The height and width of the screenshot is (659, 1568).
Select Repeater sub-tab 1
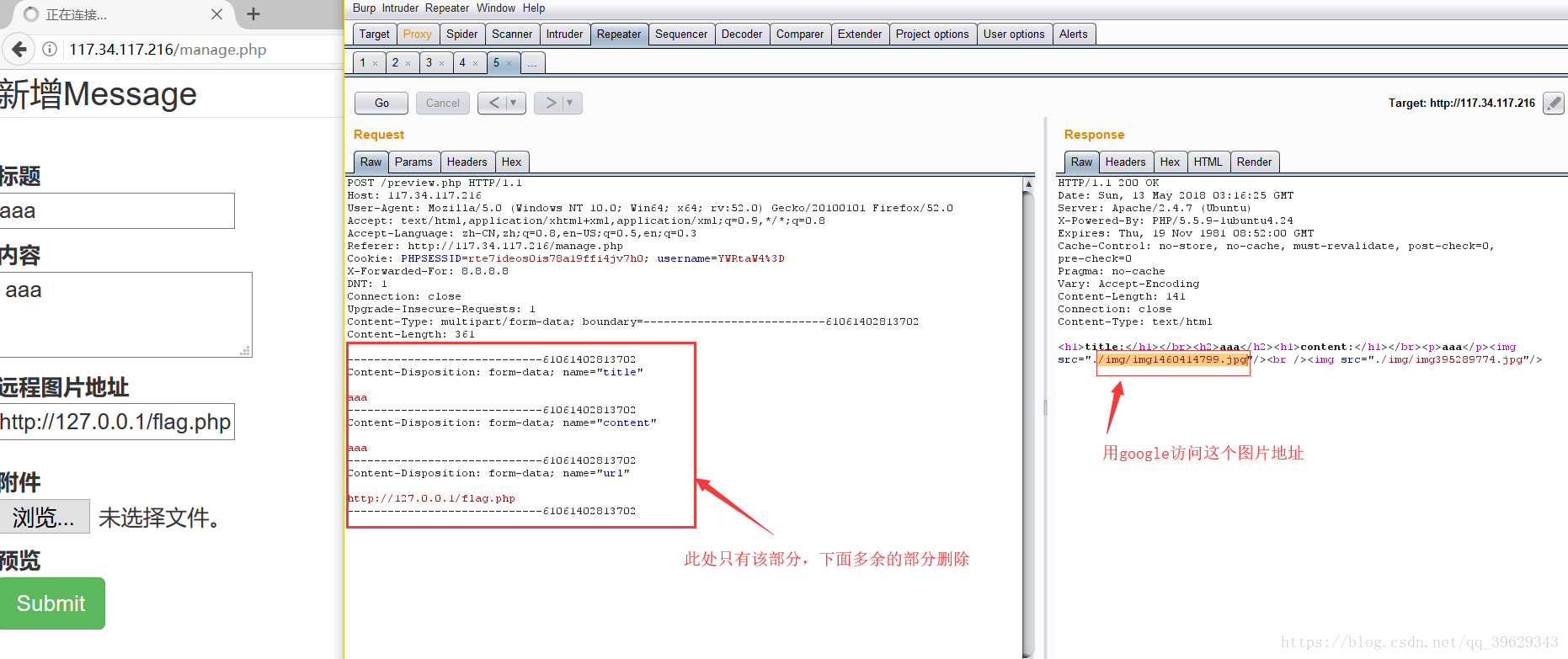363,63
